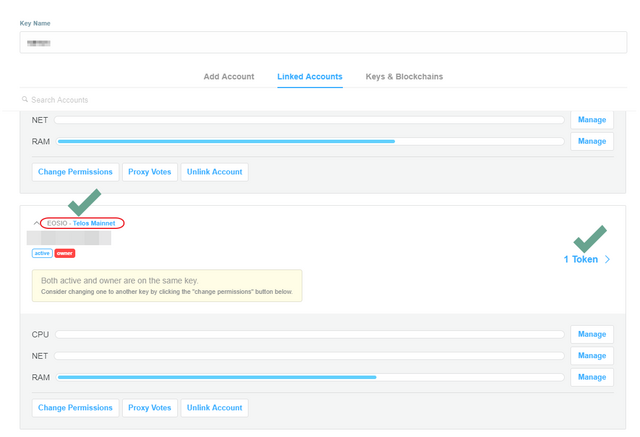The width and height of the screenshot is (640, 437).
Task: Click the Telos account CPU usage bar
Action: pyautogui.click(x=310, y=335)
